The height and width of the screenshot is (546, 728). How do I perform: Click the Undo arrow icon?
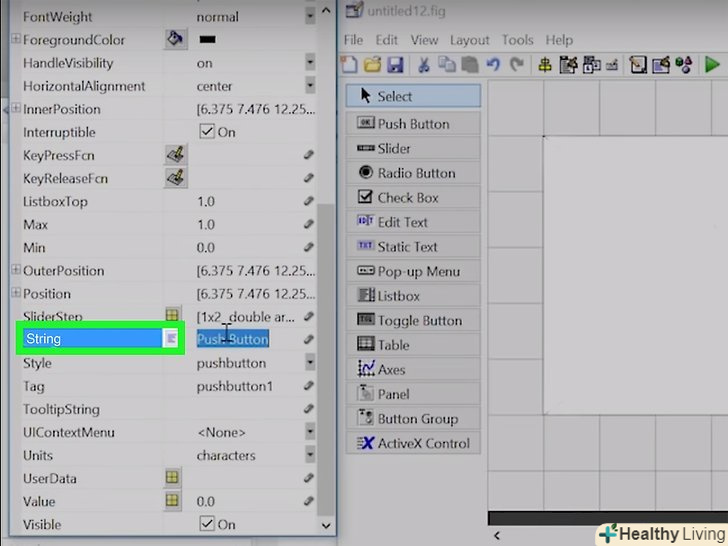[493, 65]
